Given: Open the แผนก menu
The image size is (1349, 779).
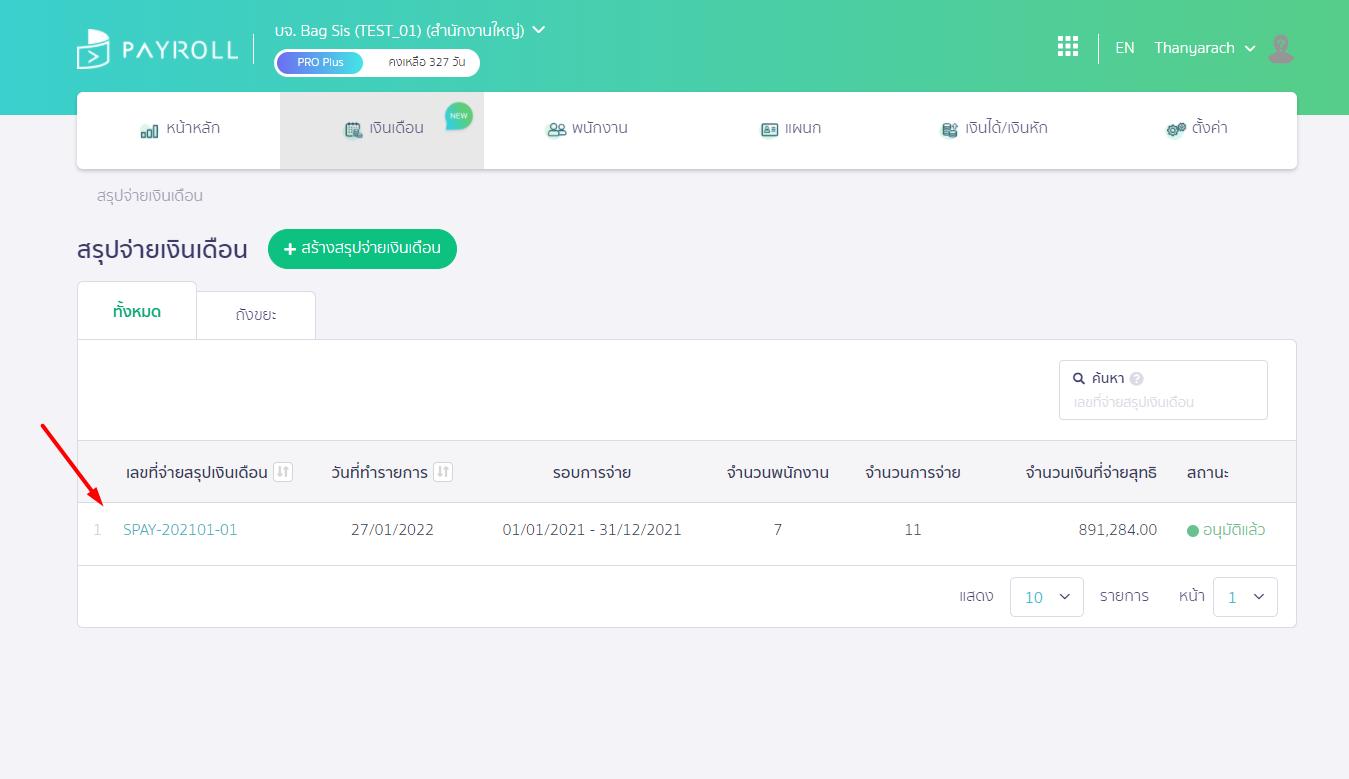Looking at the screenshot, I should [790, 130].
